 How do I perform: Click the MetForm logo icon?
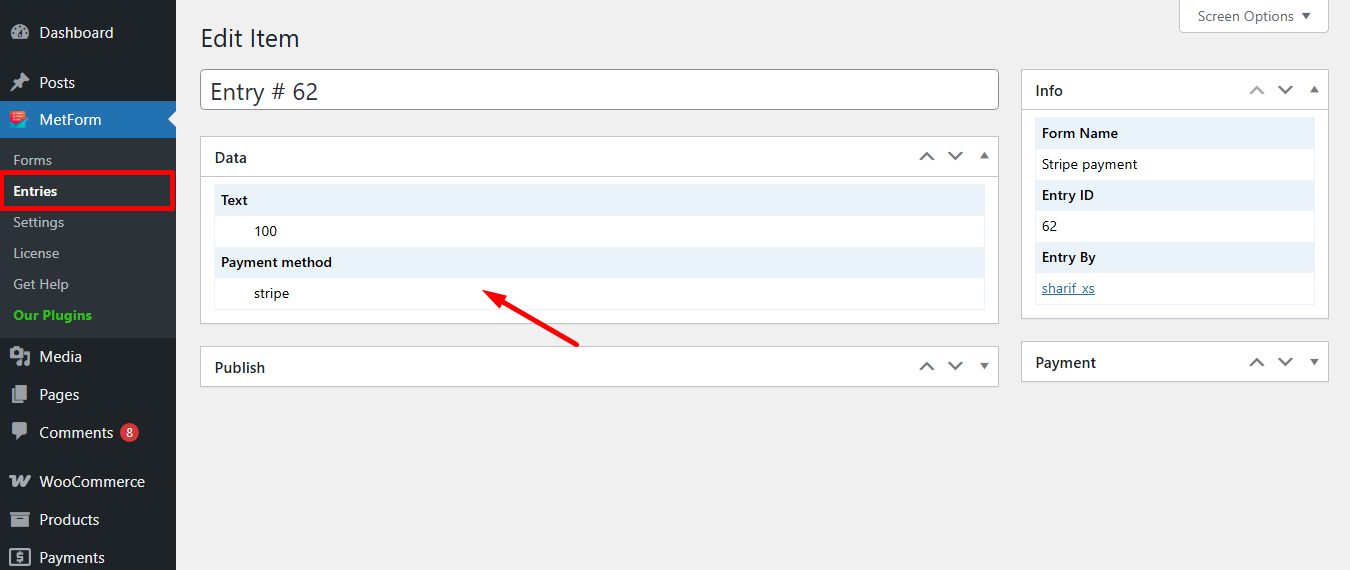coord(19,119)
